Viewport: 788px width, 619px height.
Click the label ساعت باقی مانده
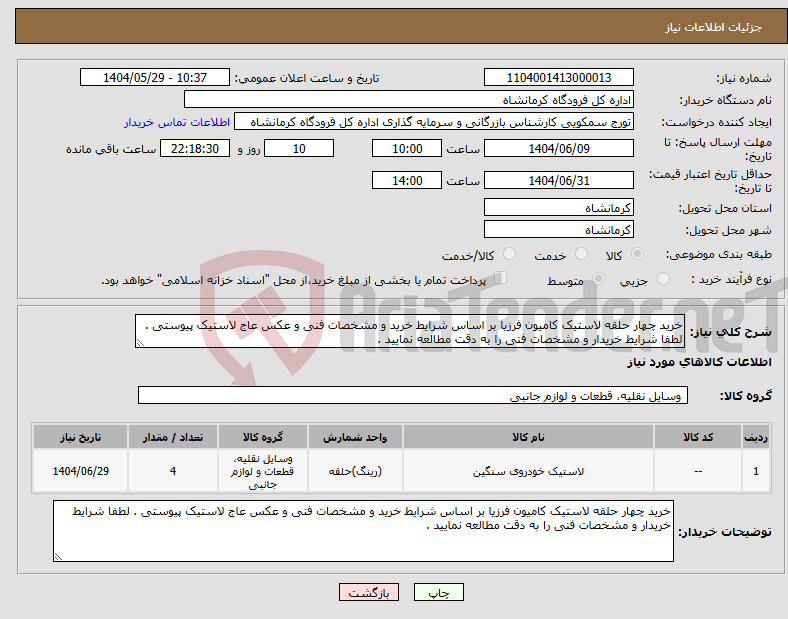point(111,149)
